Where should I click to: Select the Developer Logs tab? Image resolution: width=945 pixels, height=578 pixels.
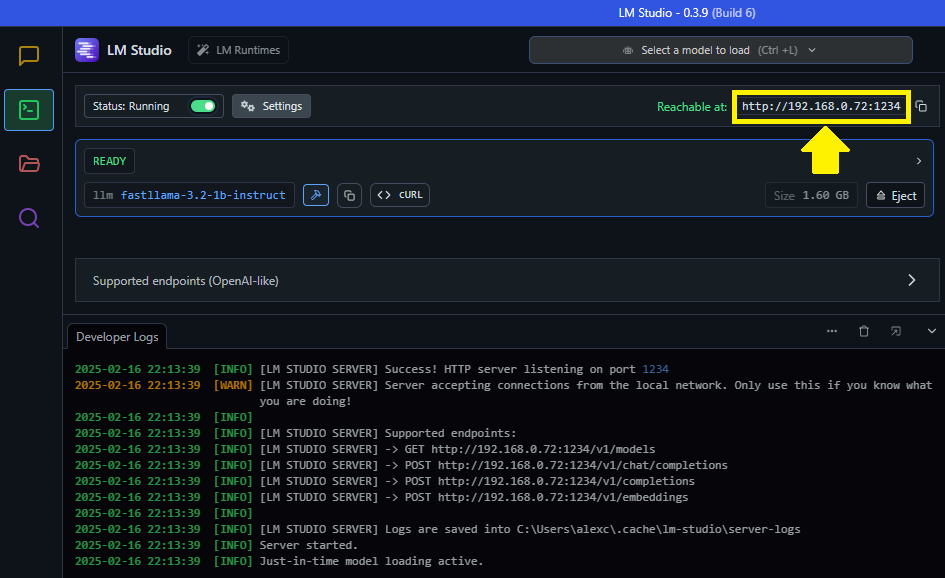[x=117, y=337]
